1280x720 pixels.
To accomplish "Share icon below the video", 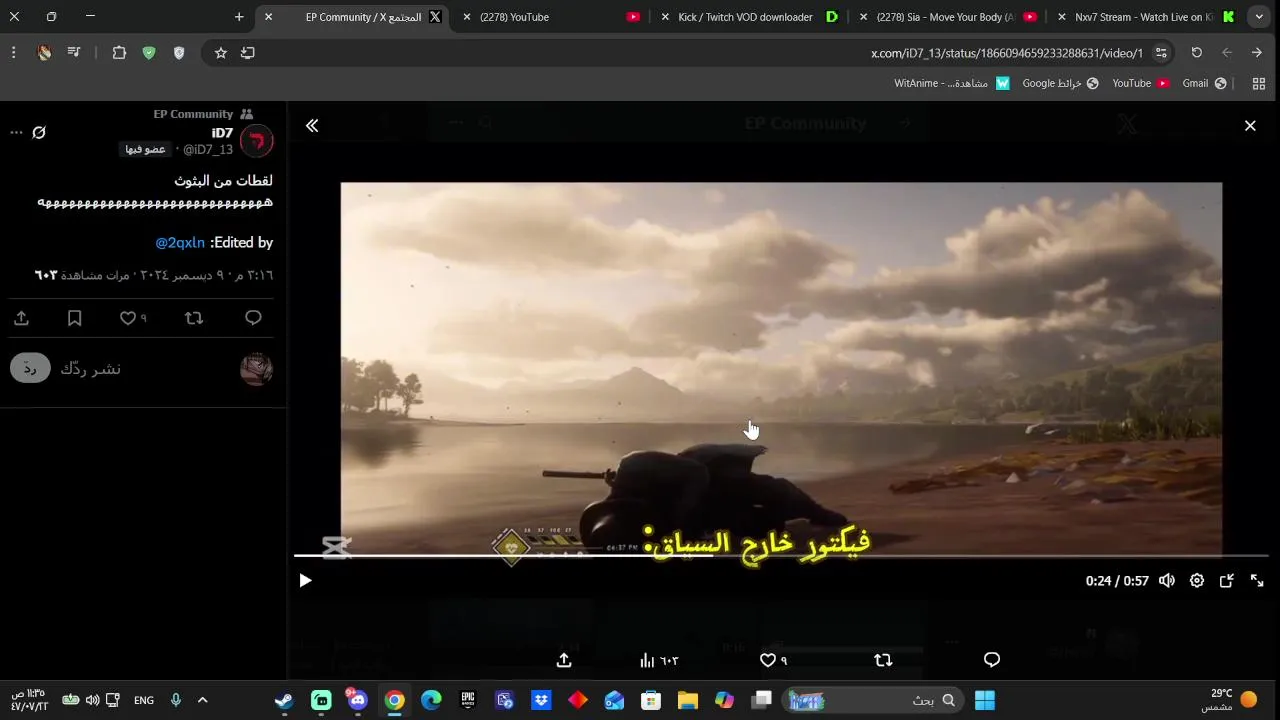I will point(564,660).
